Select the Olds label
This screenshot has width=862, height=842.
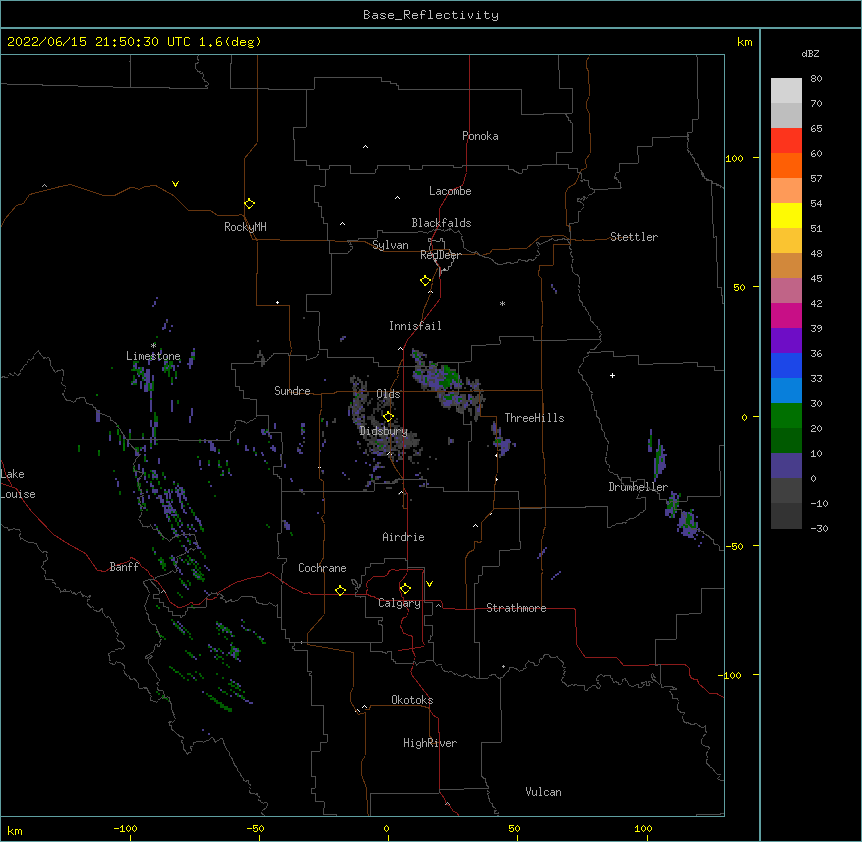point(388,394)
